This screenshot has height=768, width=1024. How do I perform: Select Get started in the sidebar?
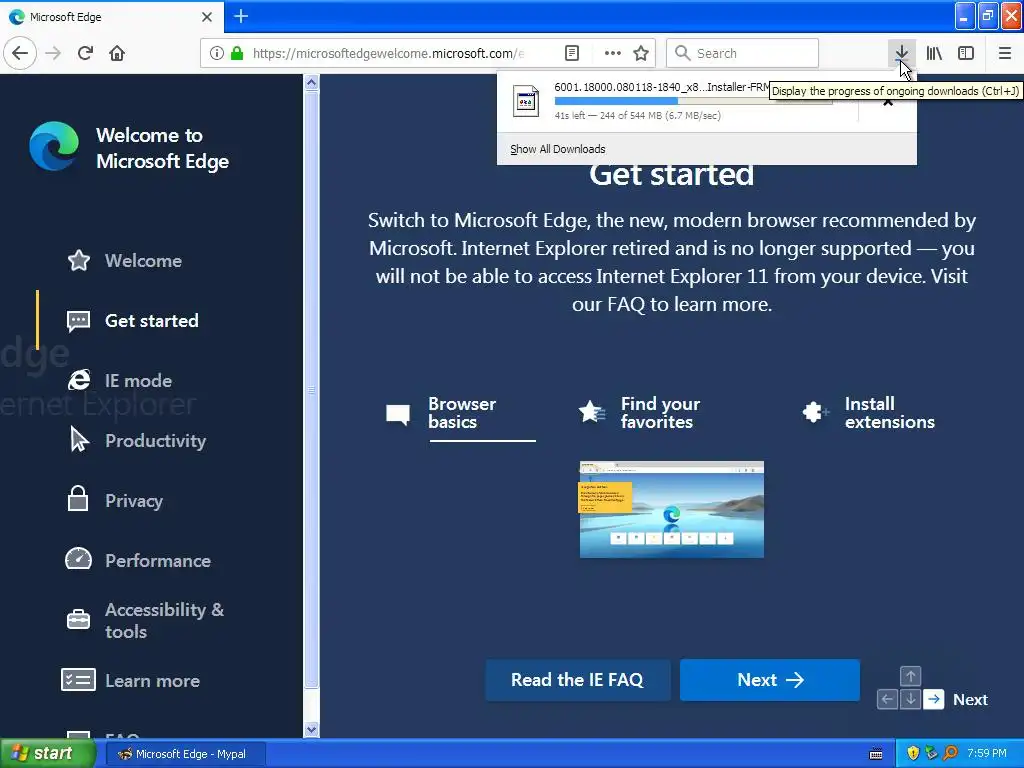152,321
